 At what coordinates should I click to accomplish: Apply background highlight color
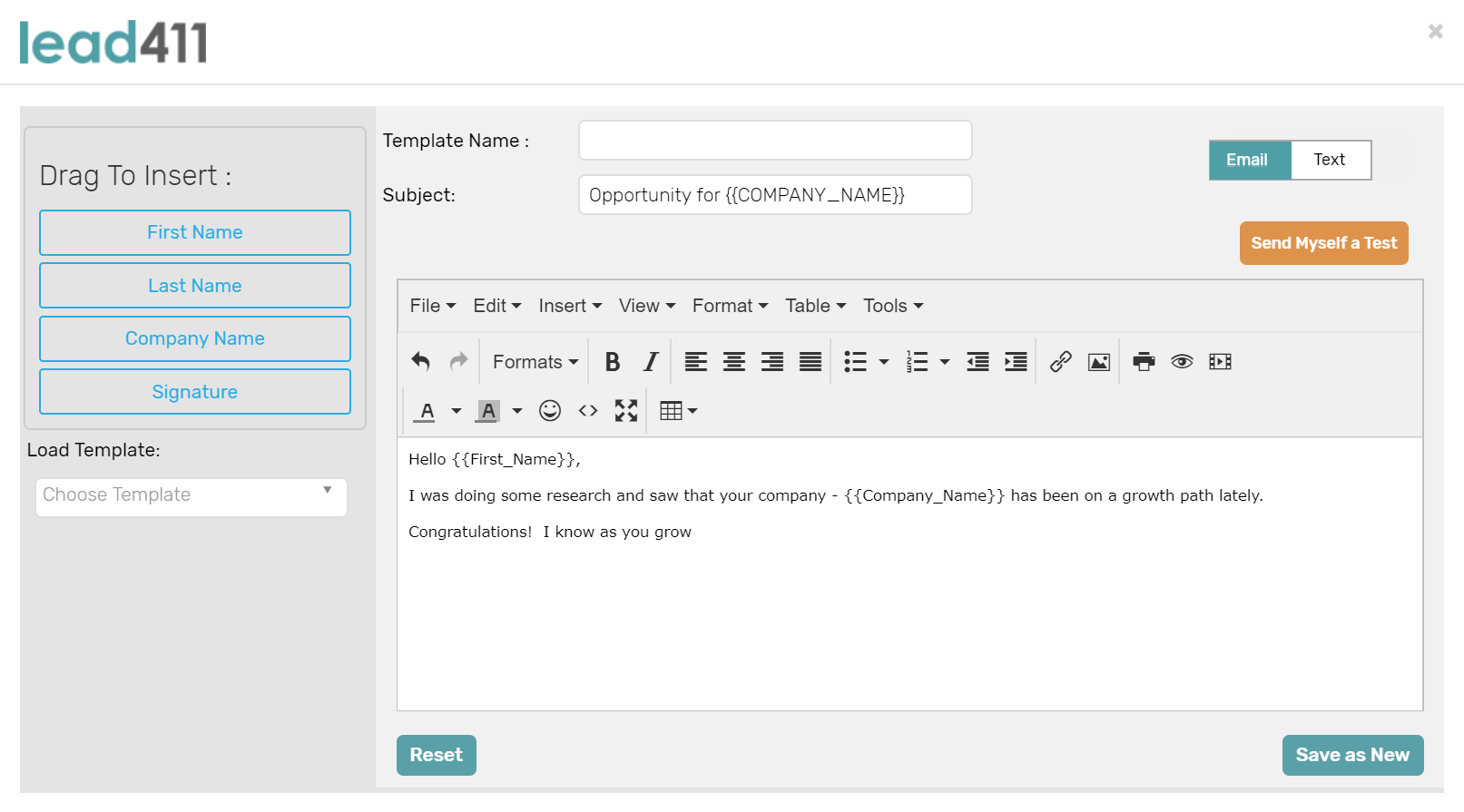(488, 411)
